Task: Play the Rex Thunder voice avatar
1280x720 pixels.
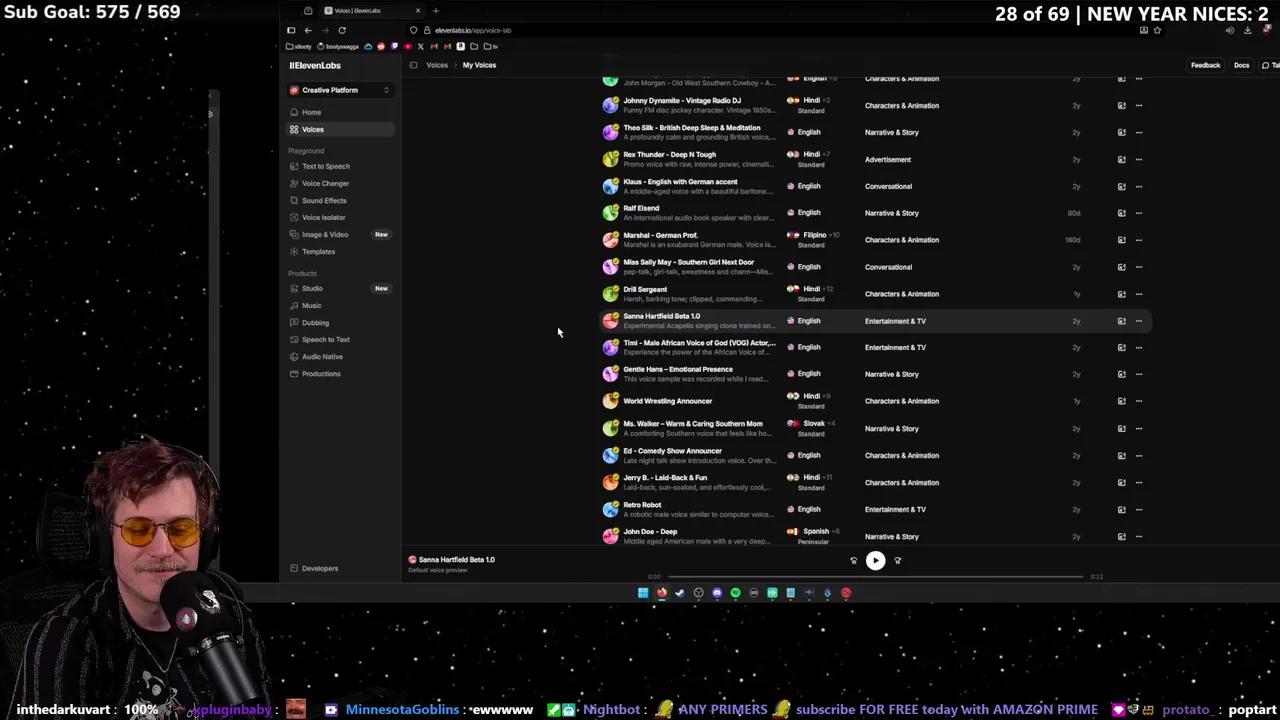Action: (x=610, y=159)
